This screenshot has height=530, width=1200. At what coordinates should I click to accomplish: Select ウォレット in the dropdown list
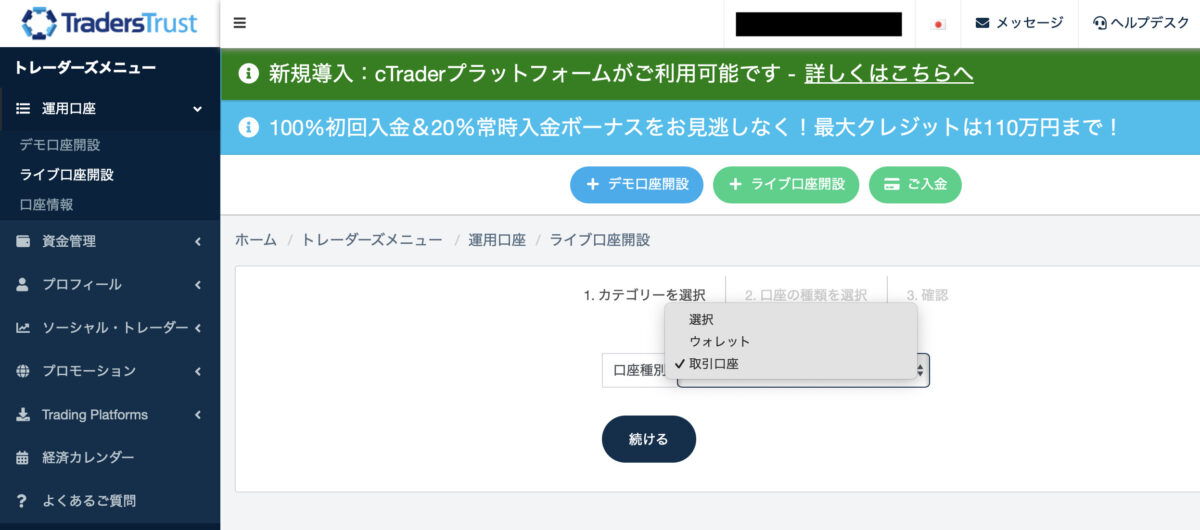coord(719,342)
